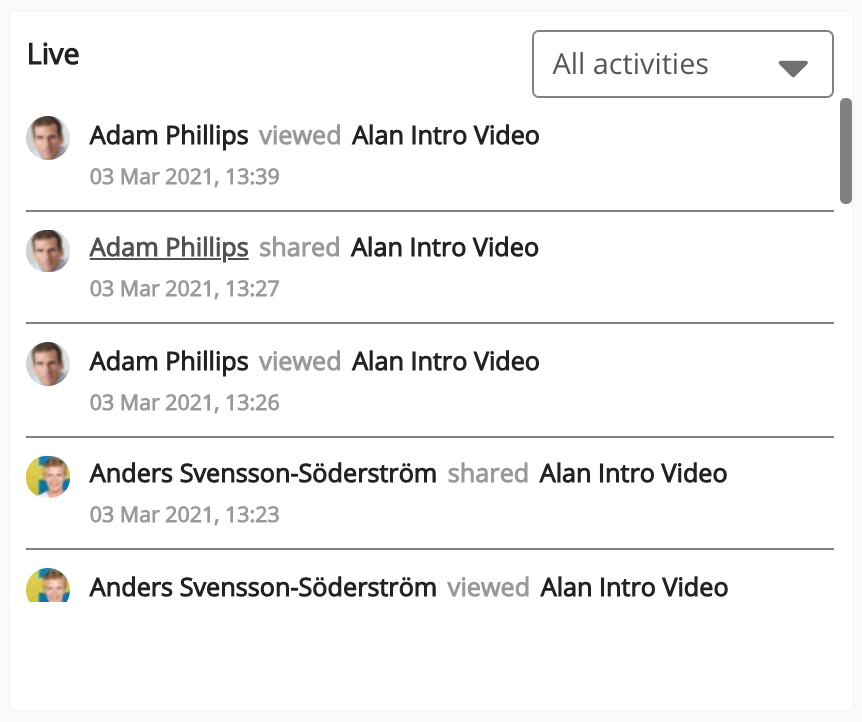
Task: Click the 03 Mar 2021, 13:39 timestamp
Action: (184, 177)
